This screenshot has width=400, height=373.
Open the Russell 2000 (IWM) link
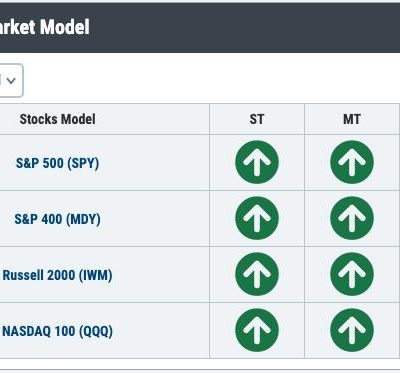click(57, 275)
